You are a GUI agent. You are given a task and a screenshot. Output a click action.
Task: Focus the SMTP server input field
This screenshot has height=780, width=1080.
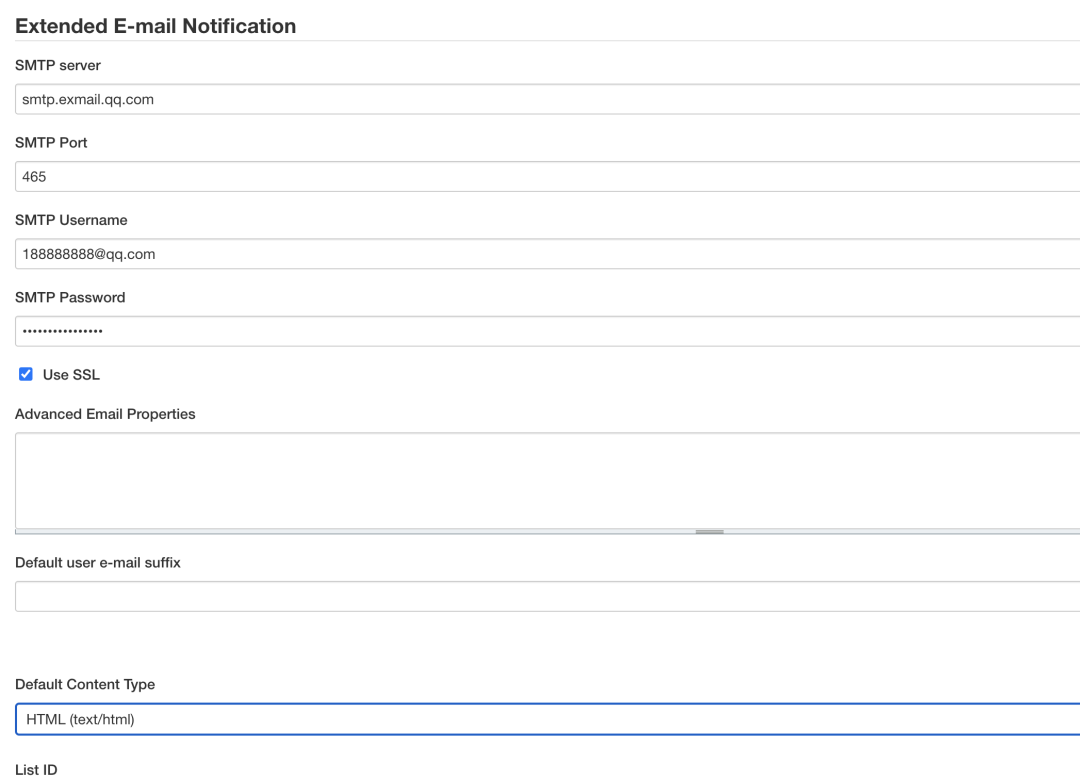click(x=547, y=99)
